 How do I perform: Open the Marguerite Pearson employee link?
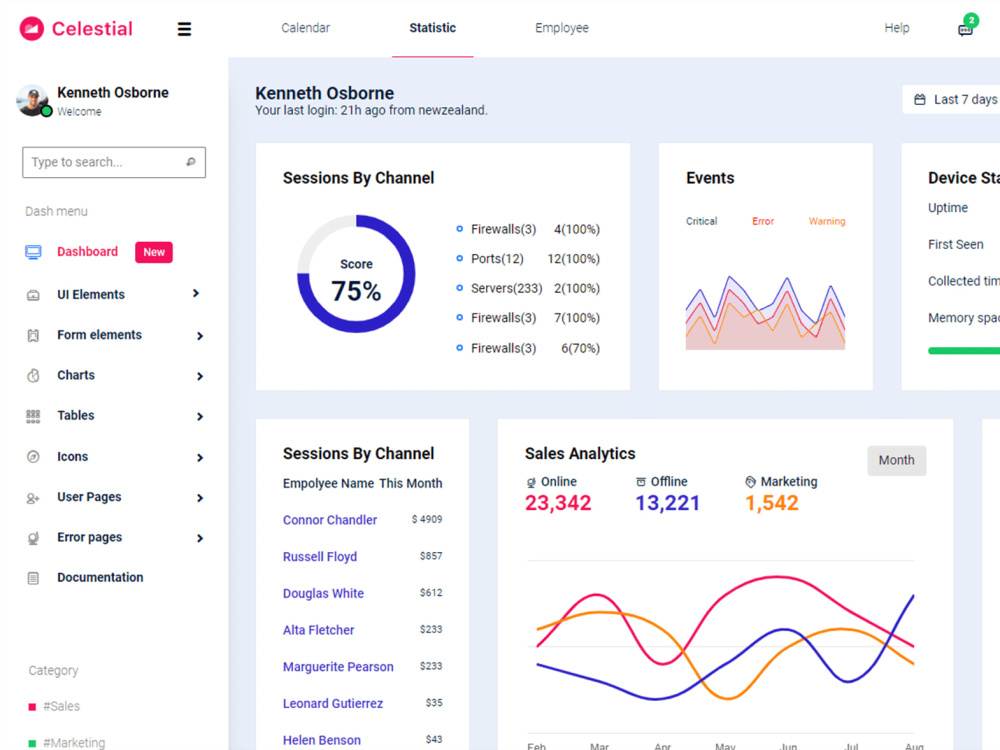[x=338, y=667]
